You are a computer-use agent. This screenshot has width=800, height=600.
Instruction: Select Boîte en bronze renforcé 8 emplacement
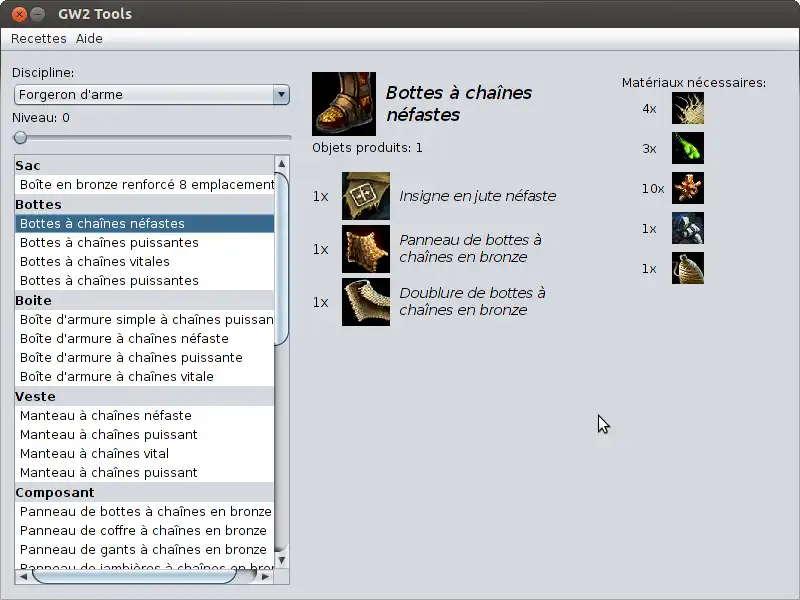click(144, 184)
